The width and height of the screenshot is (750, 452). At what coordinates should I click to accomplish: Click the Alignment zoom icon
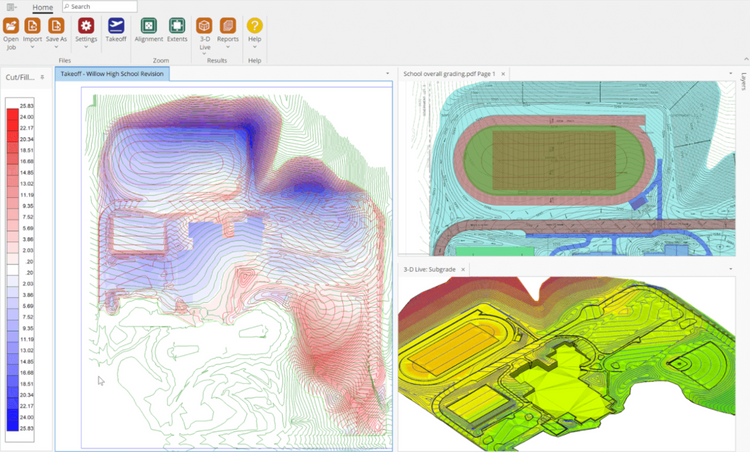[149, 25]
